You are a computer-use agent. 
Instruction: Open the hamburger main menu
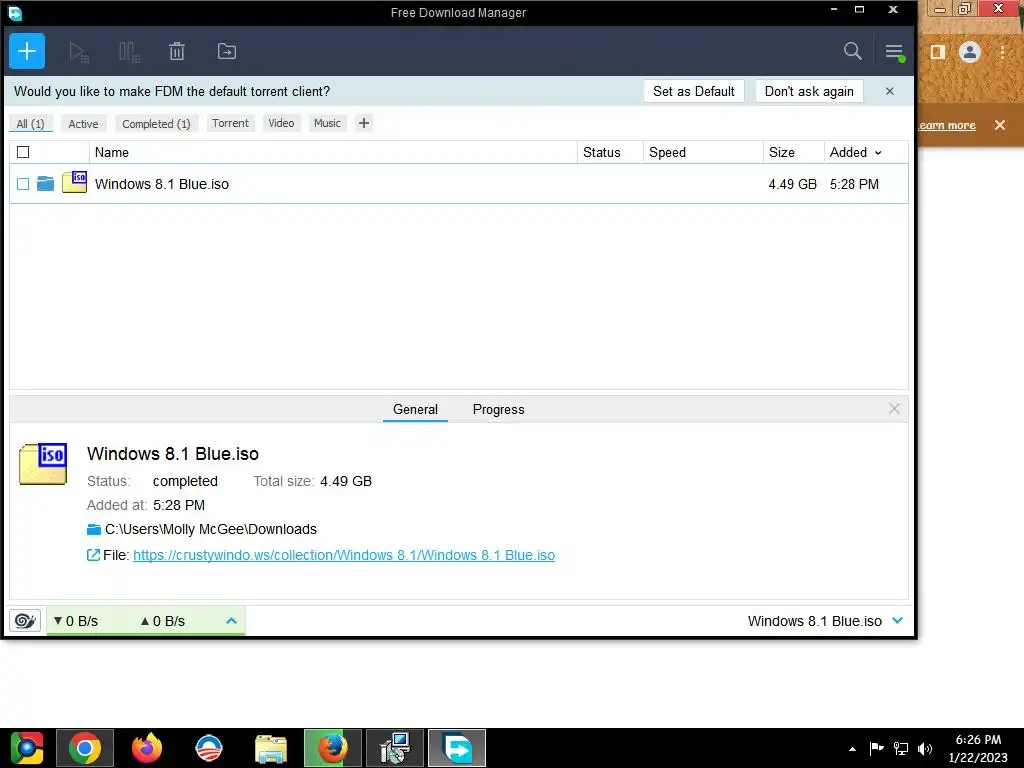click(x=895, y=52)
